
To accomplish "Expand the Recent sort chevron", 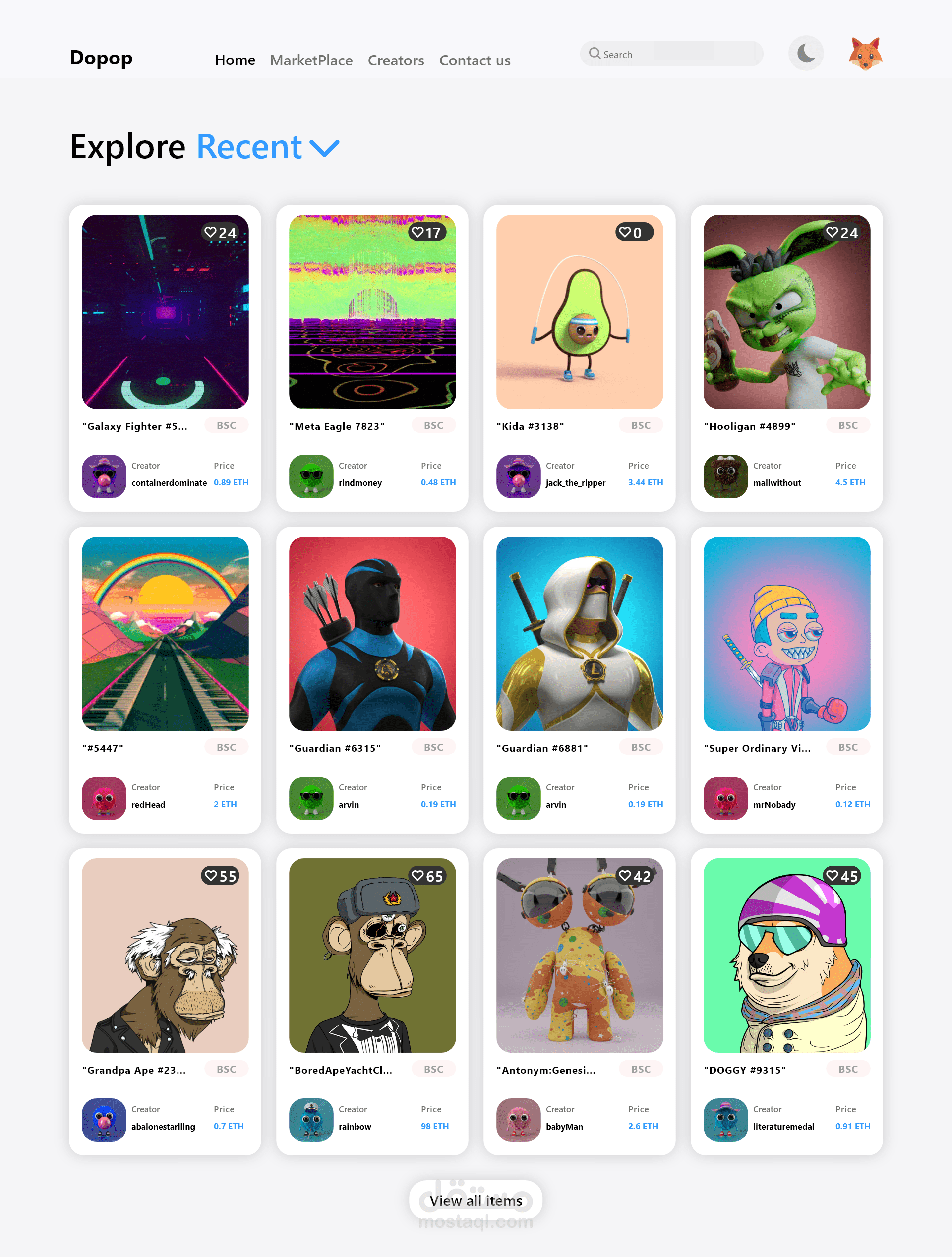I will (325, 148).
